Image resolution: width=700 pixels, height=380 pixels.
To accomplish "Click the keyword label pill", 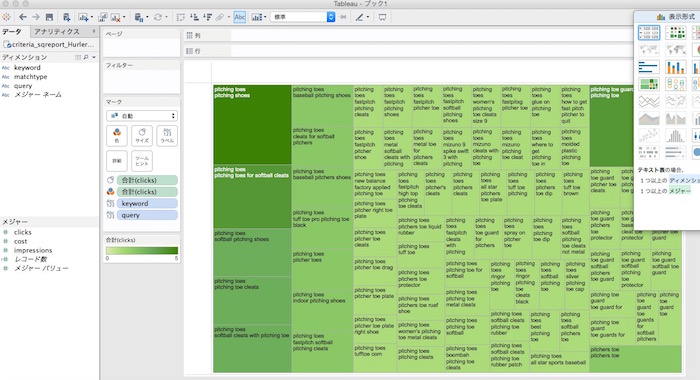I will click(147, 203).
